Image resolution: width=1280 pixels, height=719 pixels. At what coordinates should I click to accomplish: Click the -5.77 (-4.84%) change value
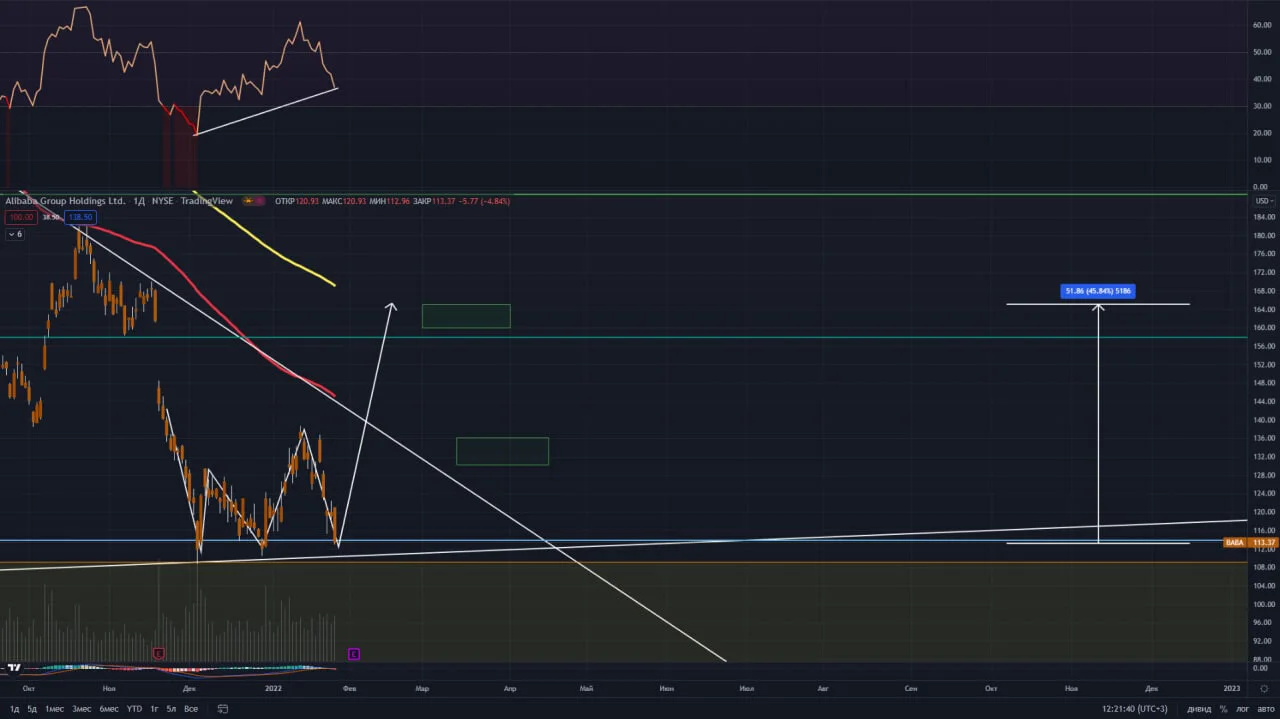pyautogui.click(x=483, y=201)
